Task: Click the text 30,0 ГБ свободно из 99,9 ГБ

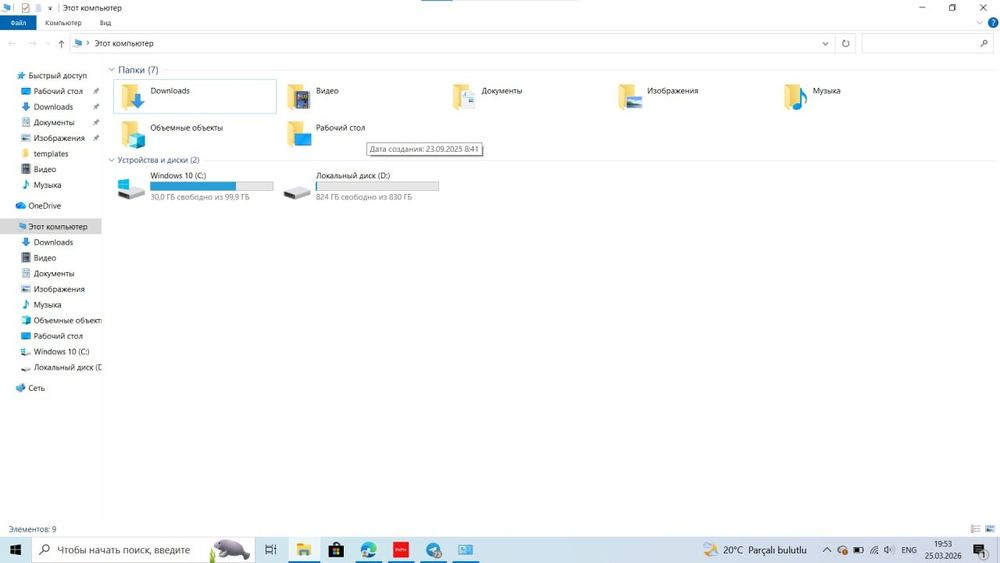Action: pyautogui.click(x=200, y=197)
